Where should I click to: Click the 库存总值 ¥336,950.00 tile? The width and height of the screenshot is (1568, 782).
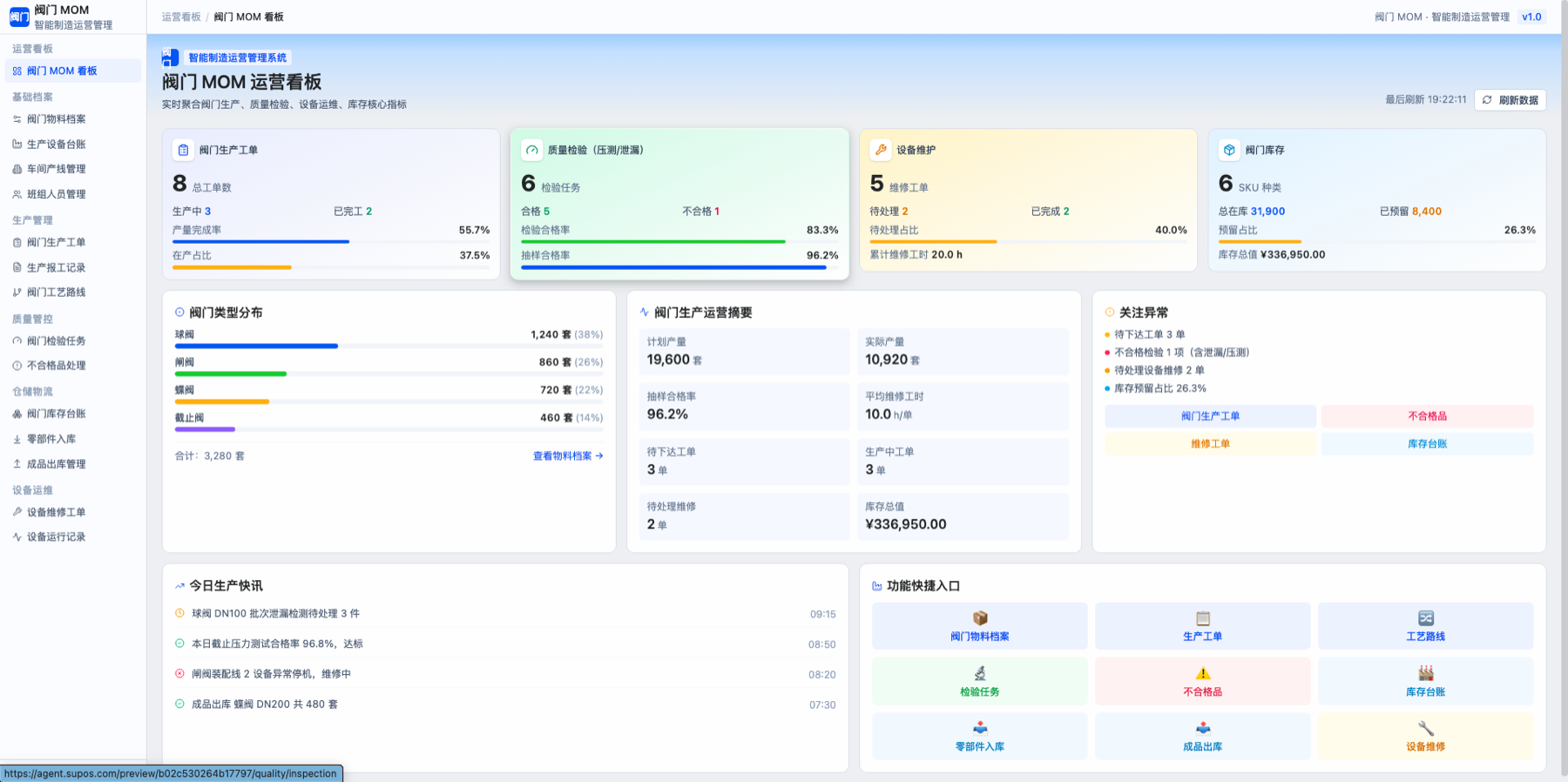(x=963, y=516)
